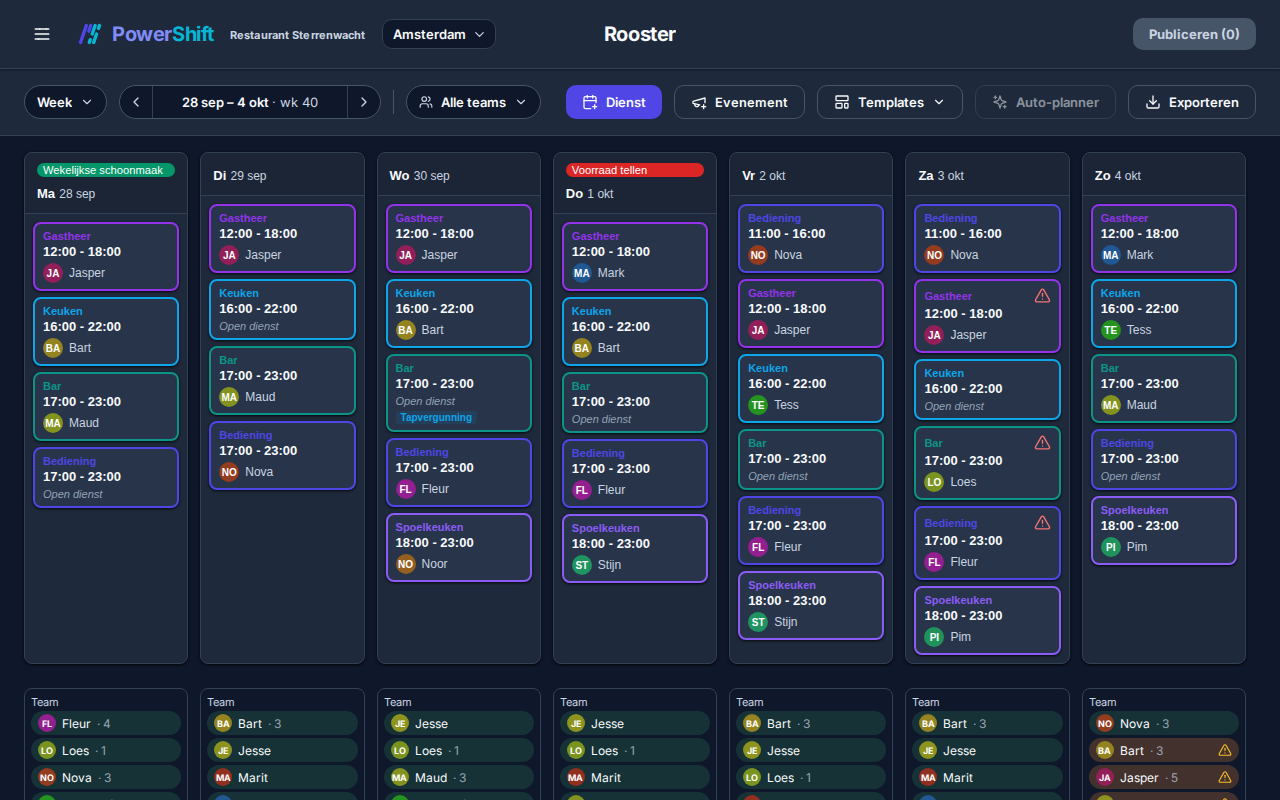Image resolution: width=1280 pixels, height=800 pixels.
Task: Click the PowerShift logo
Action: [146, 34]
